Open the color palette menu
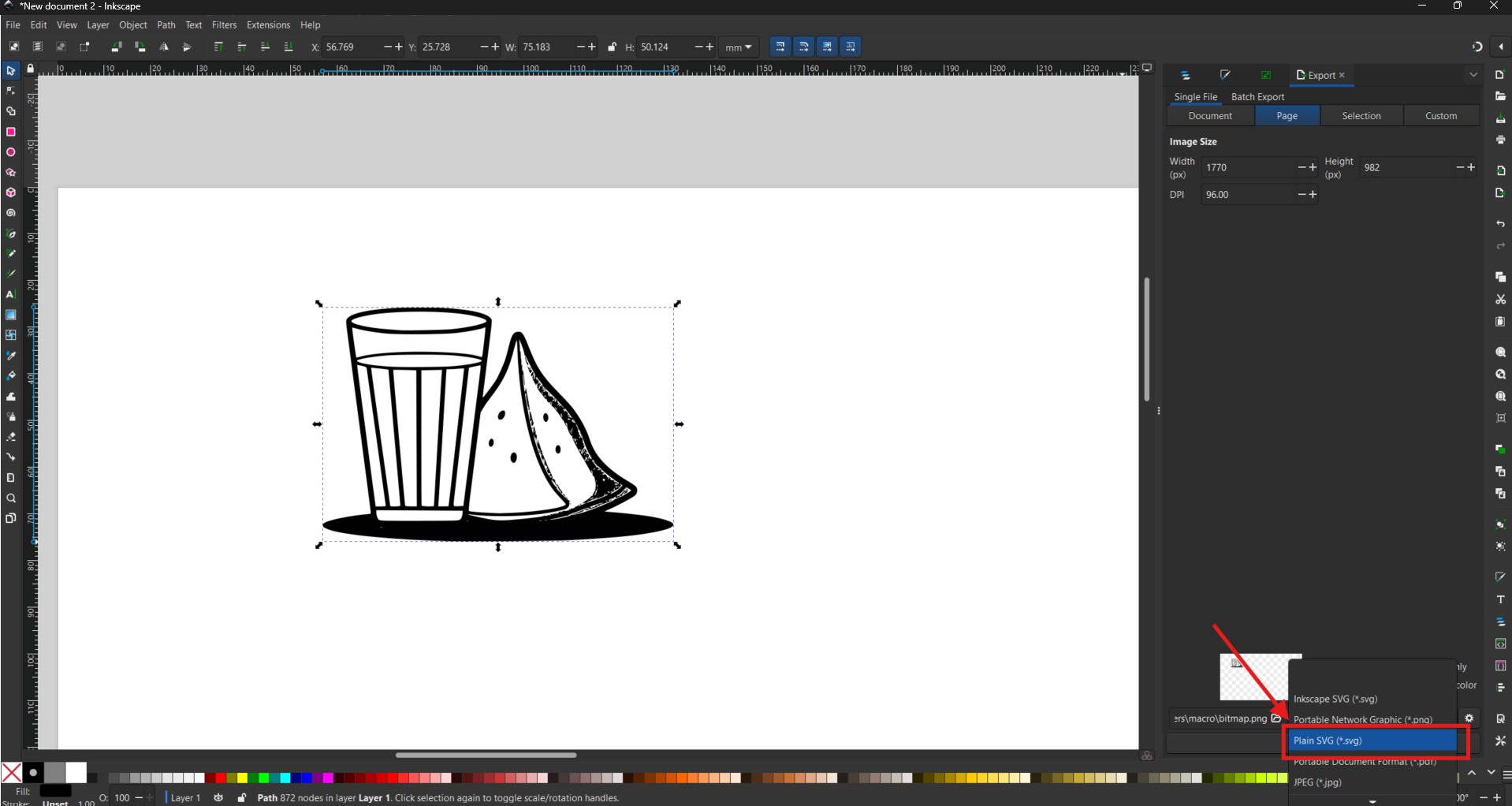Screen dimensions: 1512x806 click(x=1506, y=774)
